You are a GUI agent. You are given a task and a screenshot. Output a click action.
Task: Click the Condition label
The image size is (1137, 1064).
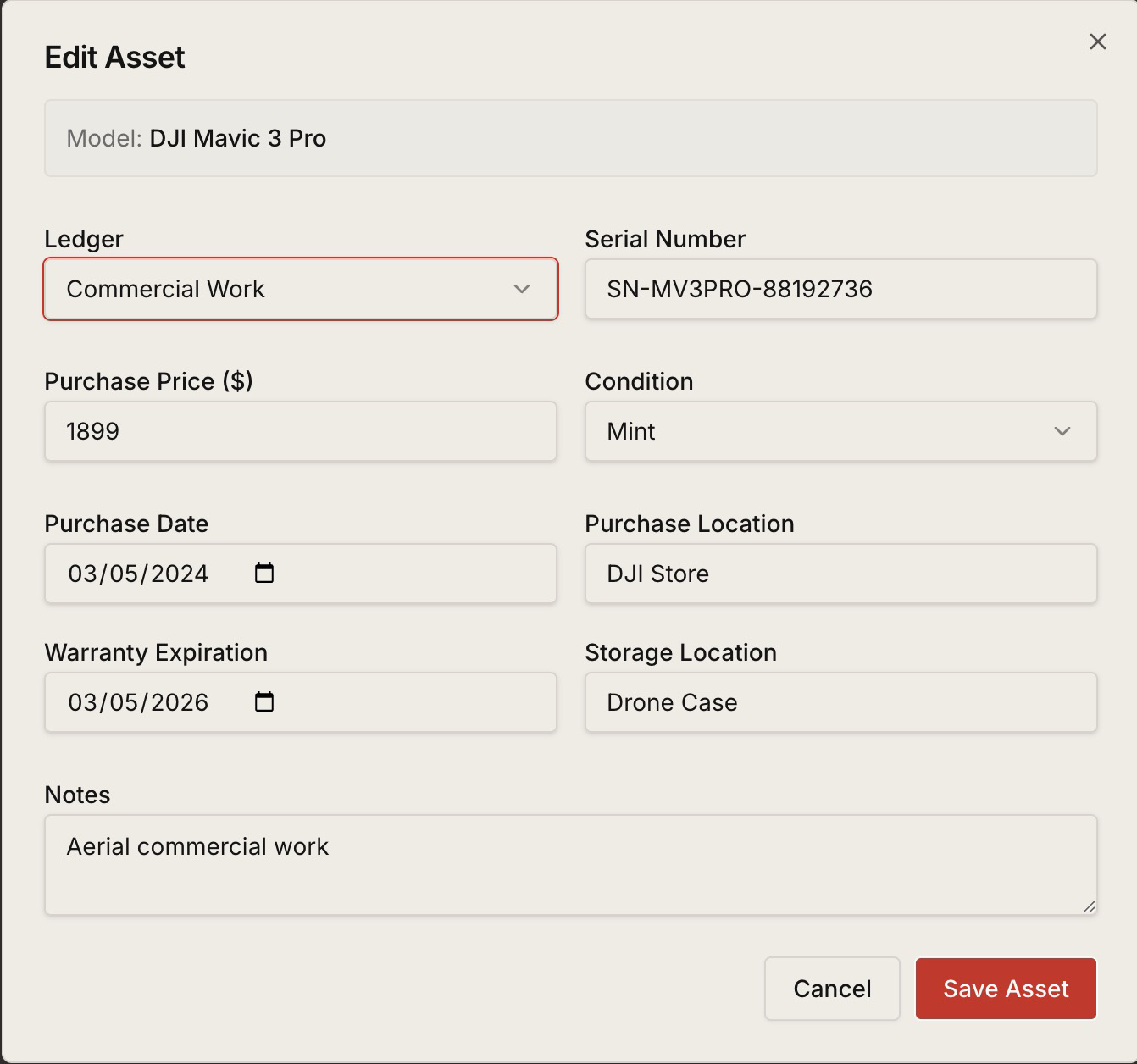639,381
